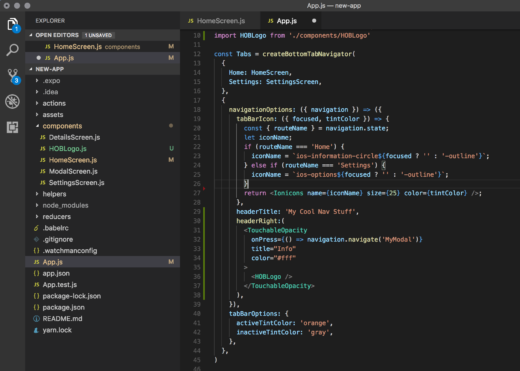Click 'activeTintColor' in tabBarOptions
The height and width of the screenshot is (371, 520).
click(264, 323)
